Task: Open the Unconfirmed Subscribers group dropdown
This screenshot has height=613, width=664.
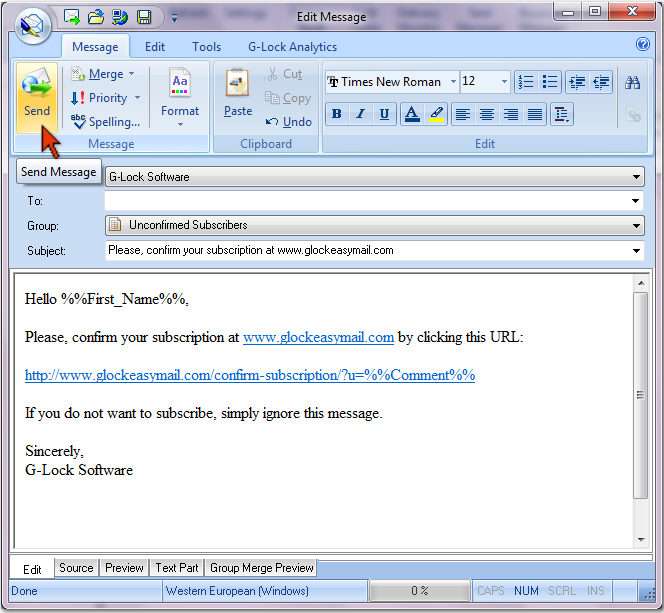Action: (x=374, y=225)
